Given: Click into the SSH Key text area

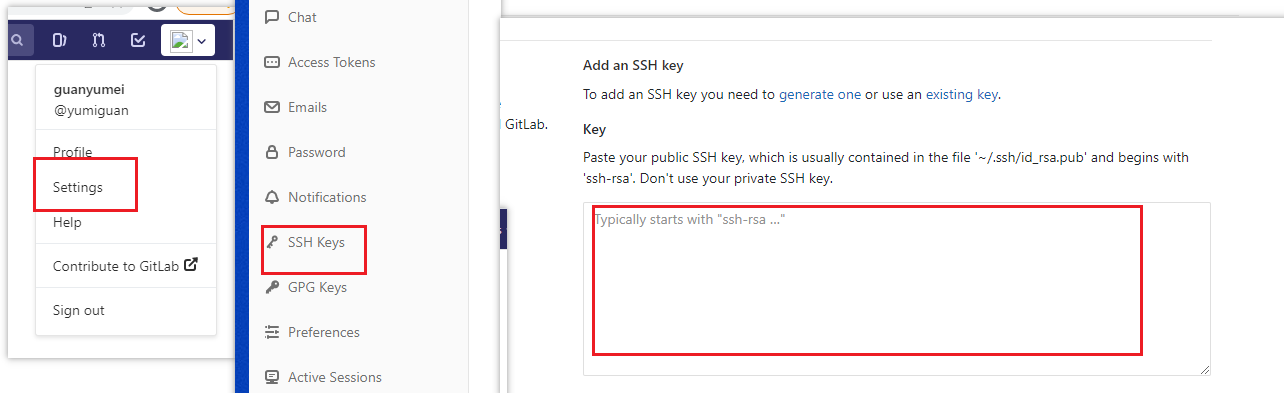Looking at the screenshot, I should pyautogui.click(x=897, y=289).
